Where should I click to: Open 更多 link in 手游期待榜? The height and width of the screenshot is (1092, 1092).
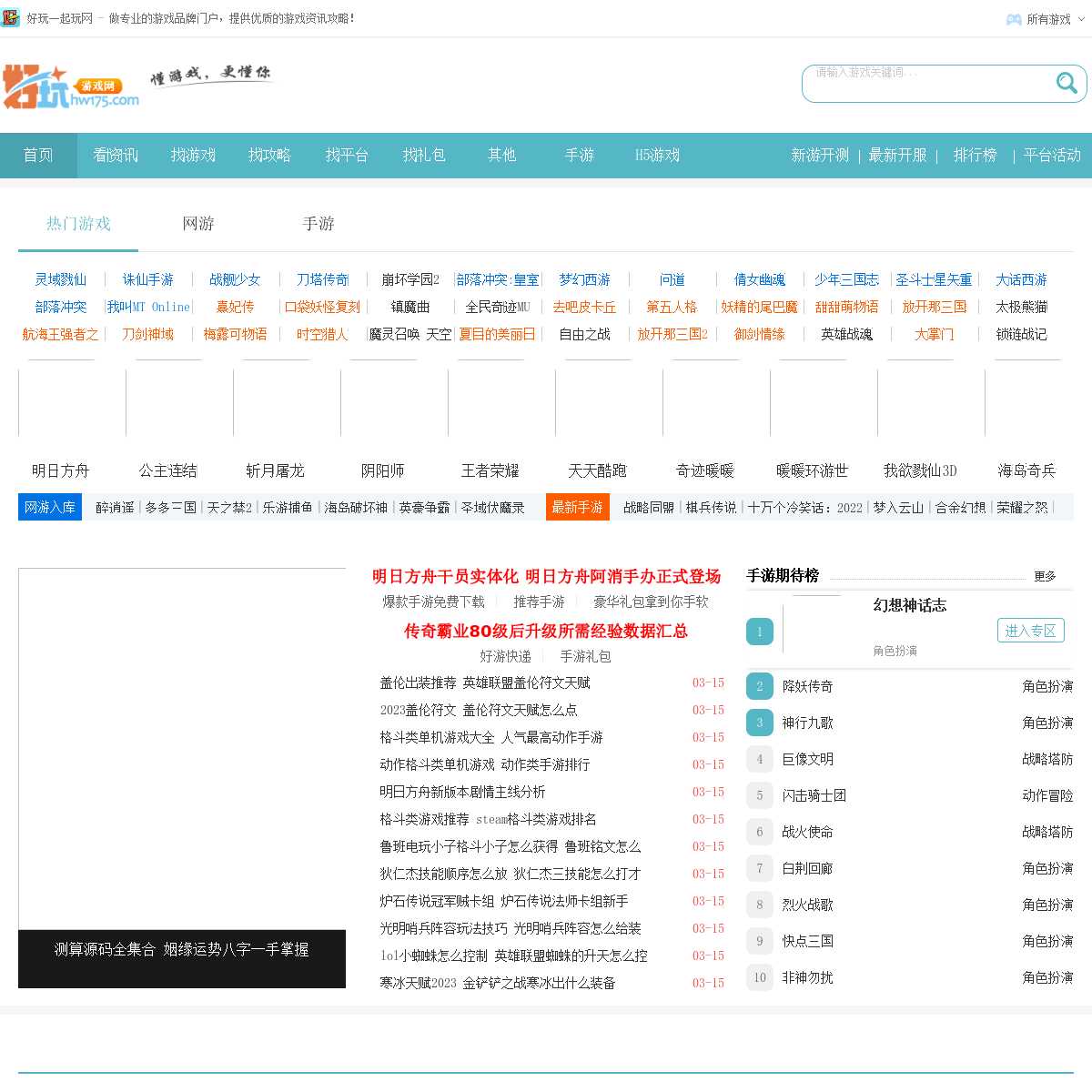1045,576
